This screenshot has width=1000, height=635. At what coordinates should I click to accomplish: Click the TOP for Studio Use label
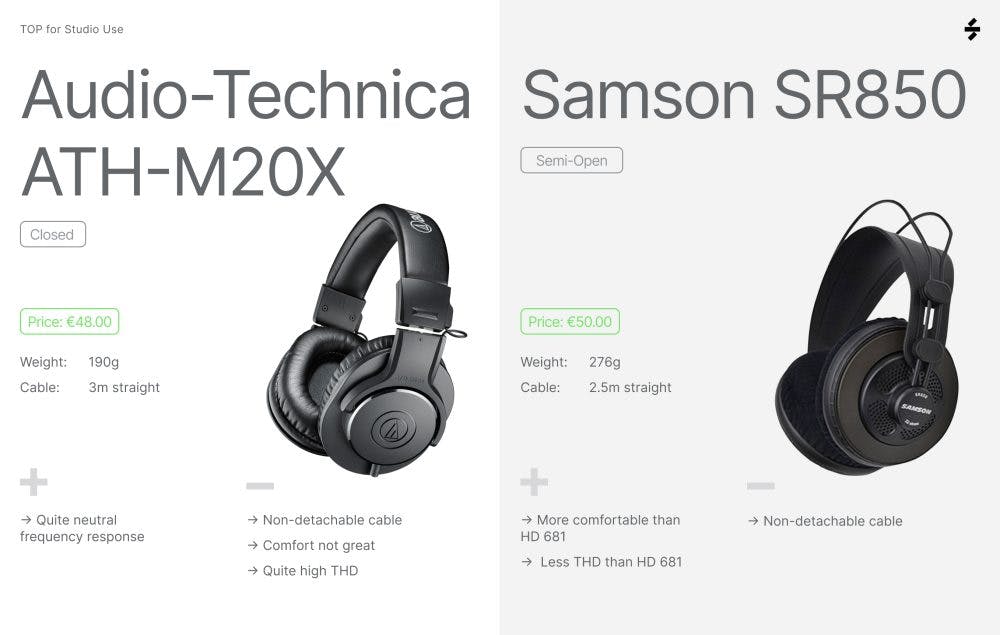coord(72,29)
